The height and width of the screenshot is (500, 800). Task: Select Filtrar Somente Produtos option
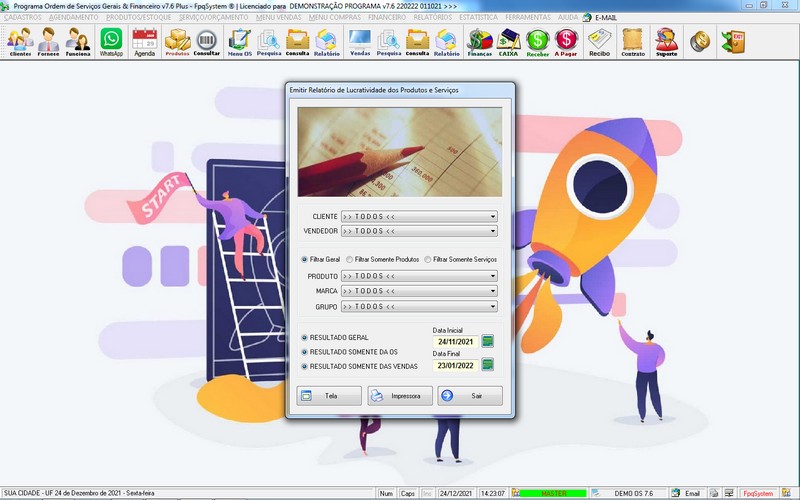[x=349, y=259]
